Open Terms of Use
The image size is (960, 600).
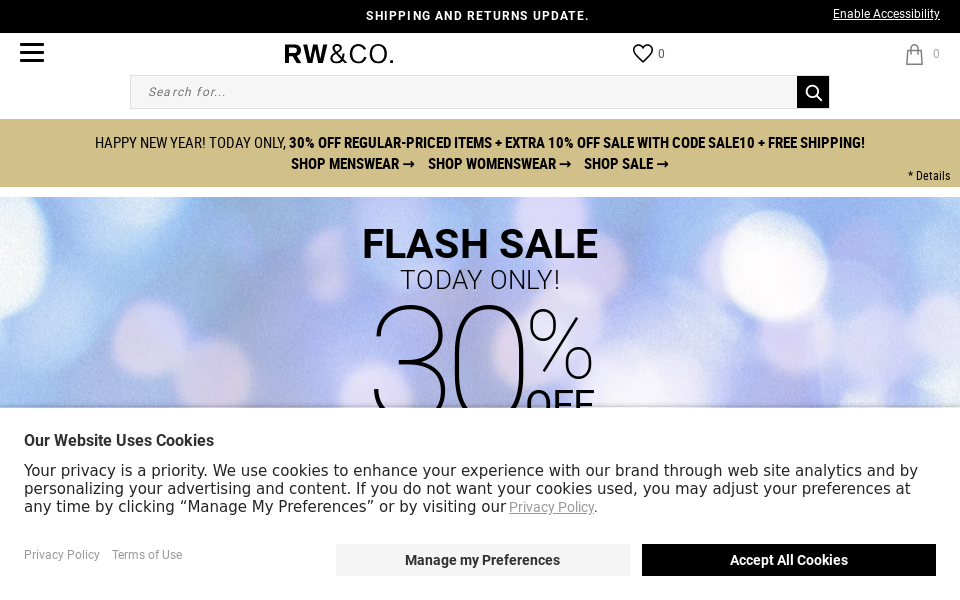(146, 555)
